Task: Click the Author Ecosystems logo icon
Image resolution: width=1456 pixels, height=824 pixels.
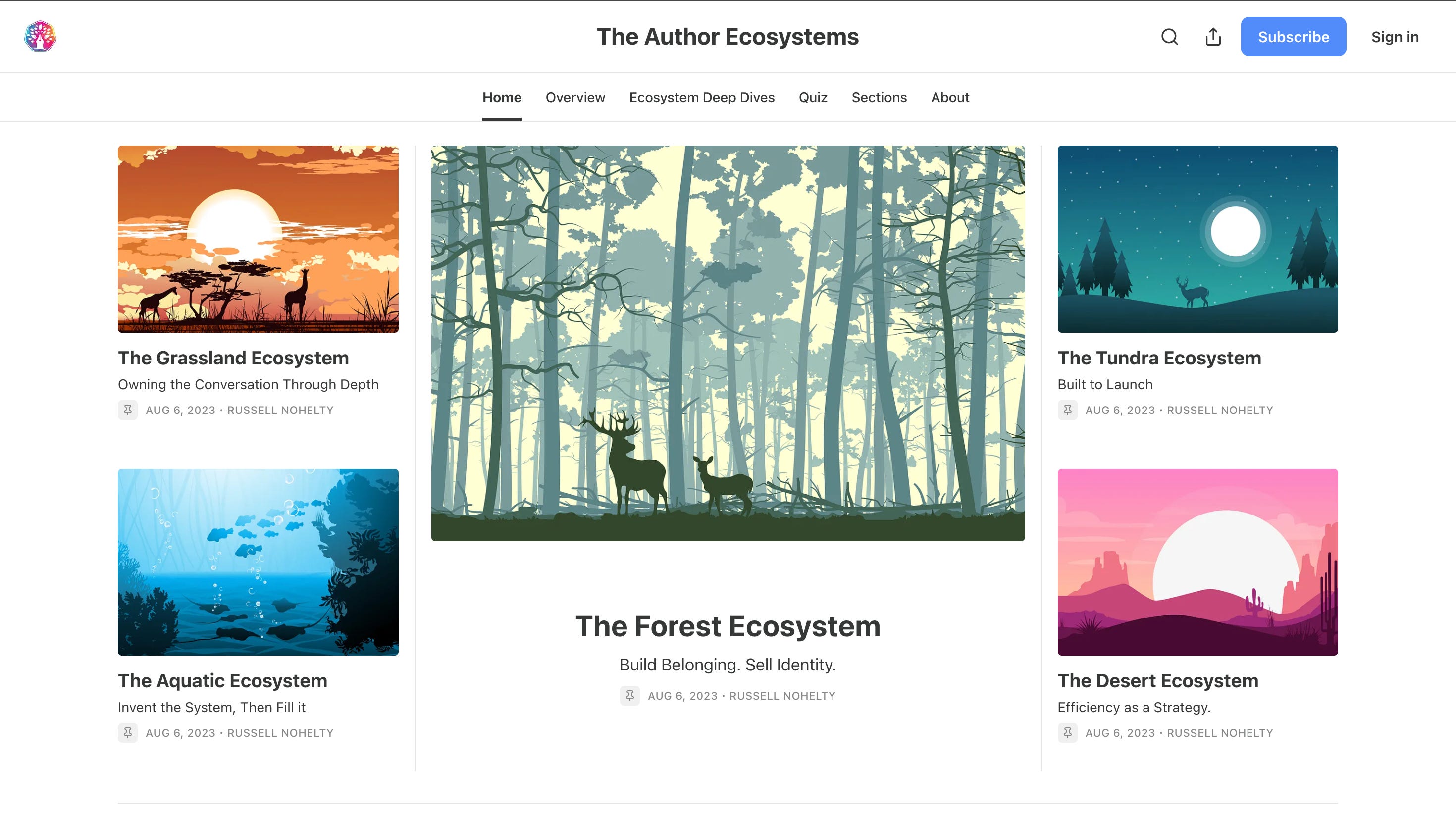Action: [40, 37]
